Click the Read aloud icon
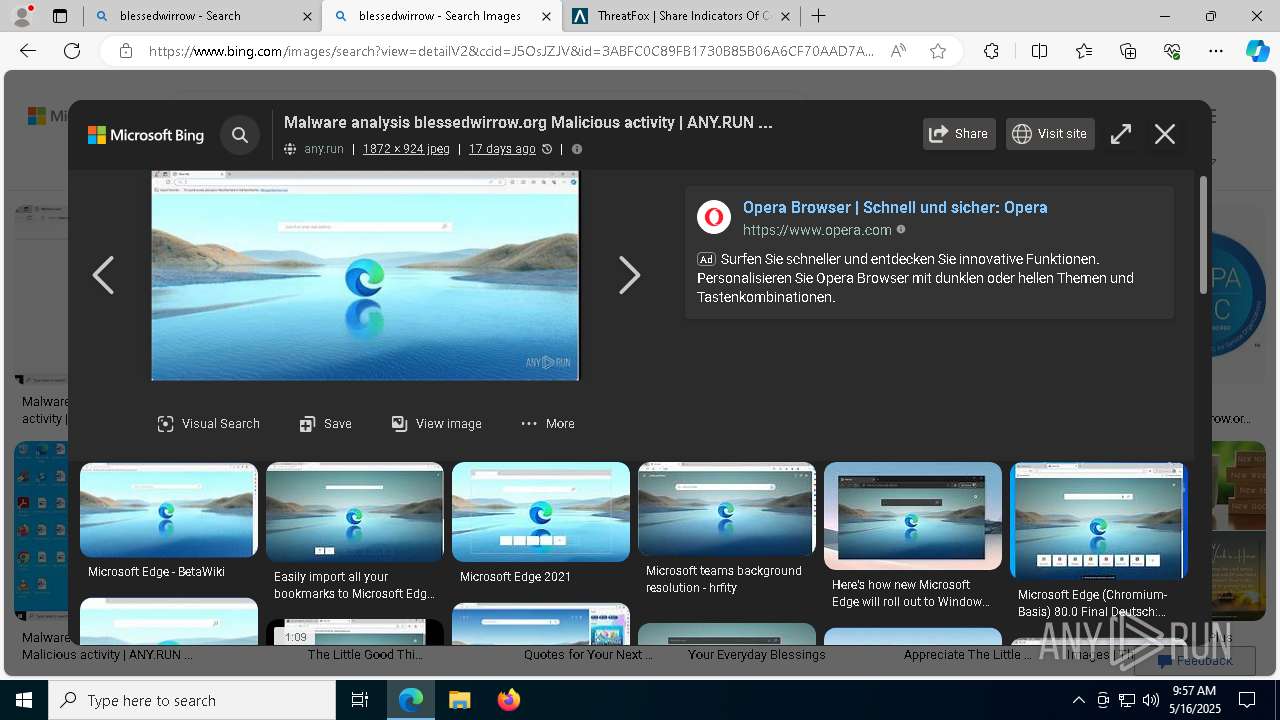Screen dimensions: 1280x720 (898, 51)
